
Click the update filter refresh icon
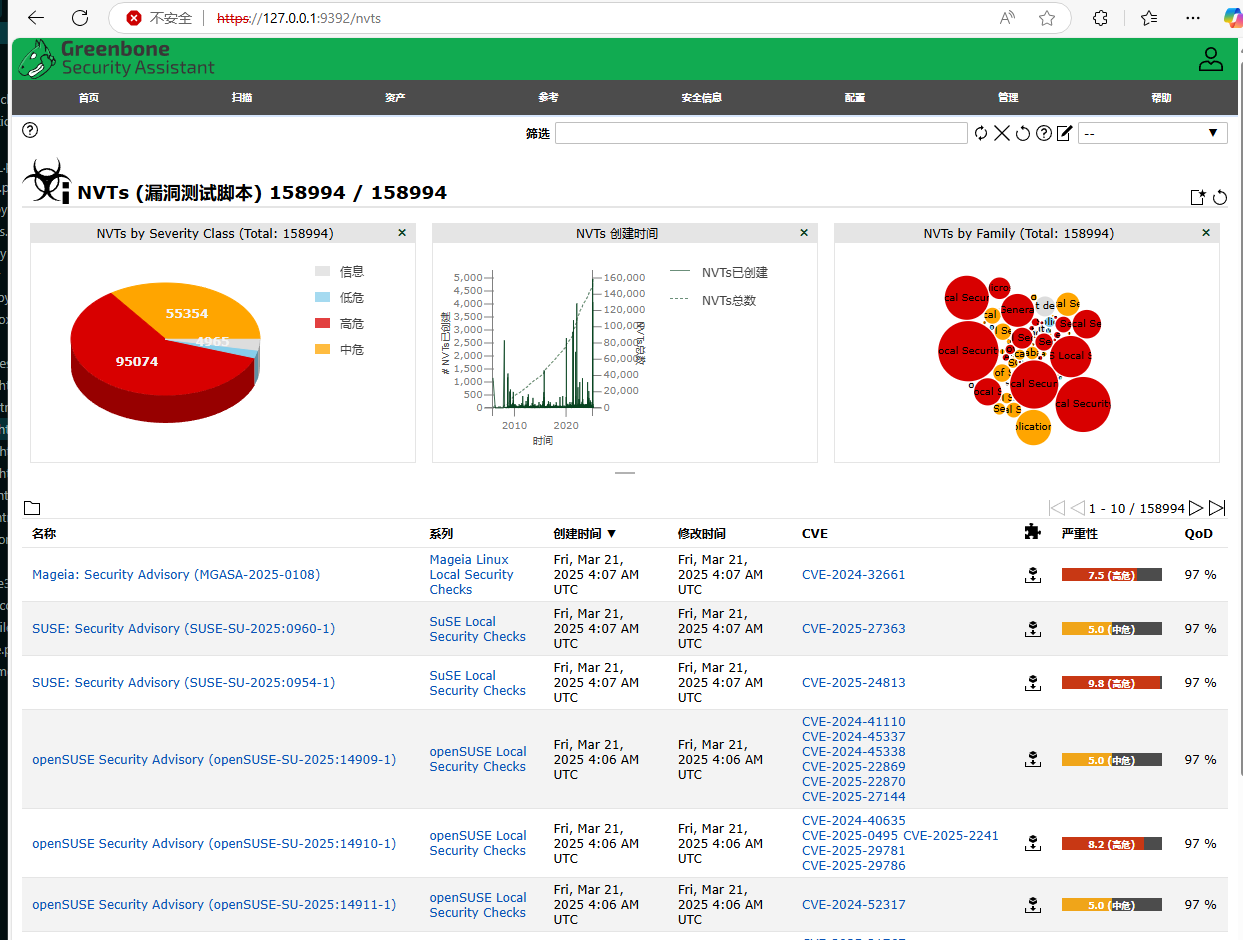[x=981, y=133]
